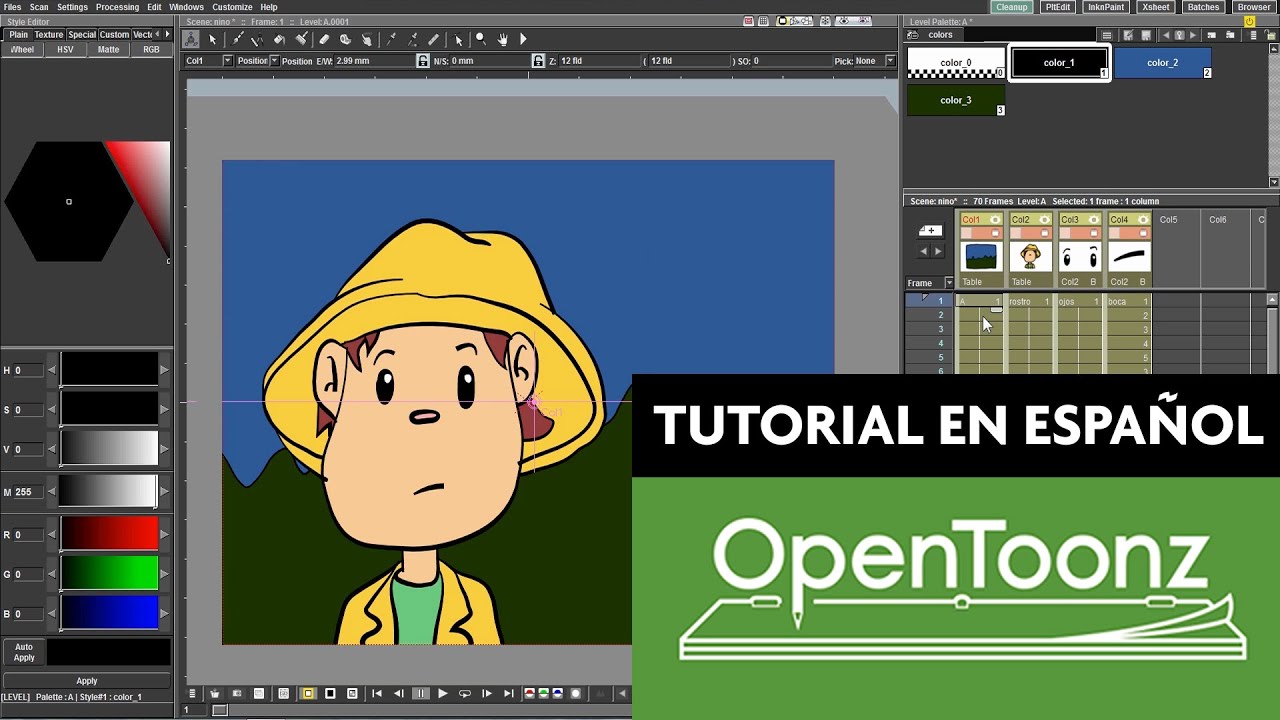
Task: Click the Col2 character thumbnail
Action: coord(1030,257)
